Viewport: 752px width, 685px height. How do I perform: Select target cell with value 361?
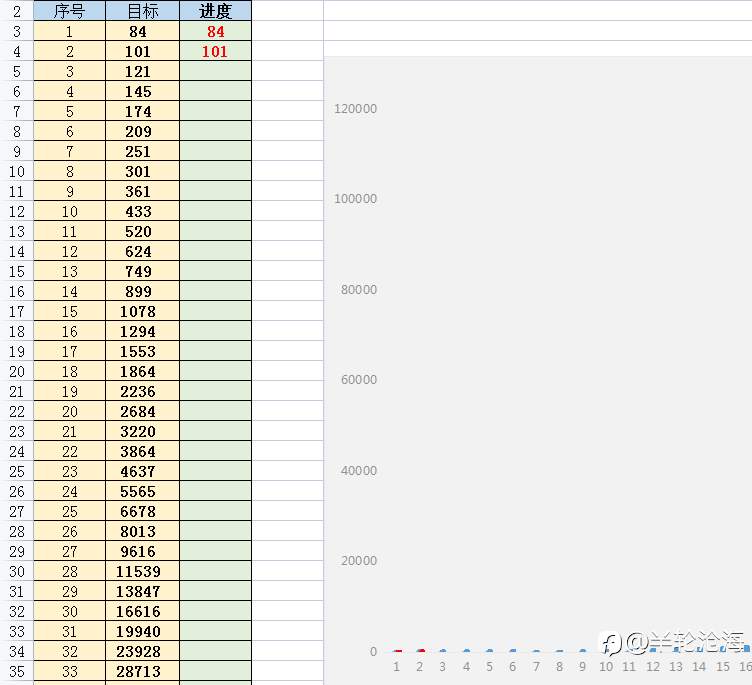(142, 191)
